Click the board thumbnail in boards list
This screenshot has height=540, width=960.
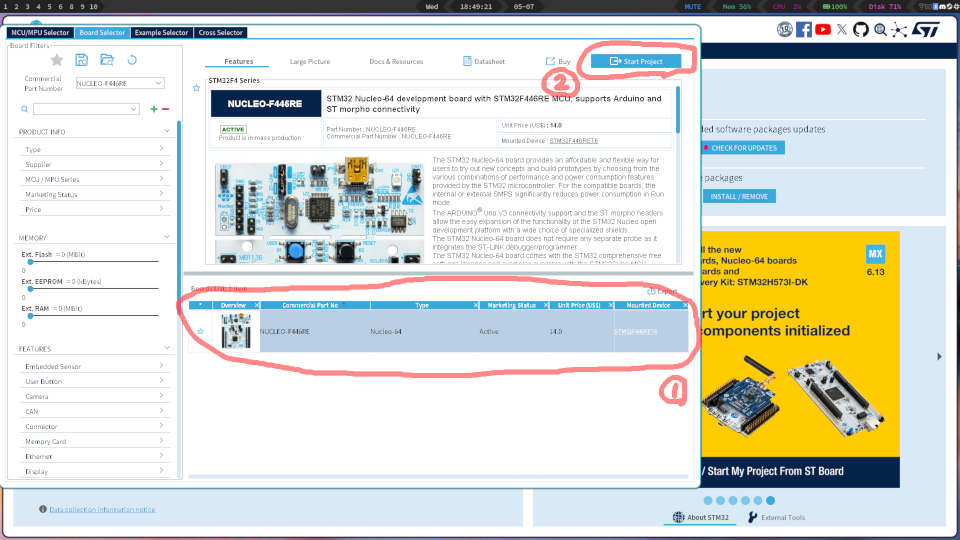coord(236,331)
